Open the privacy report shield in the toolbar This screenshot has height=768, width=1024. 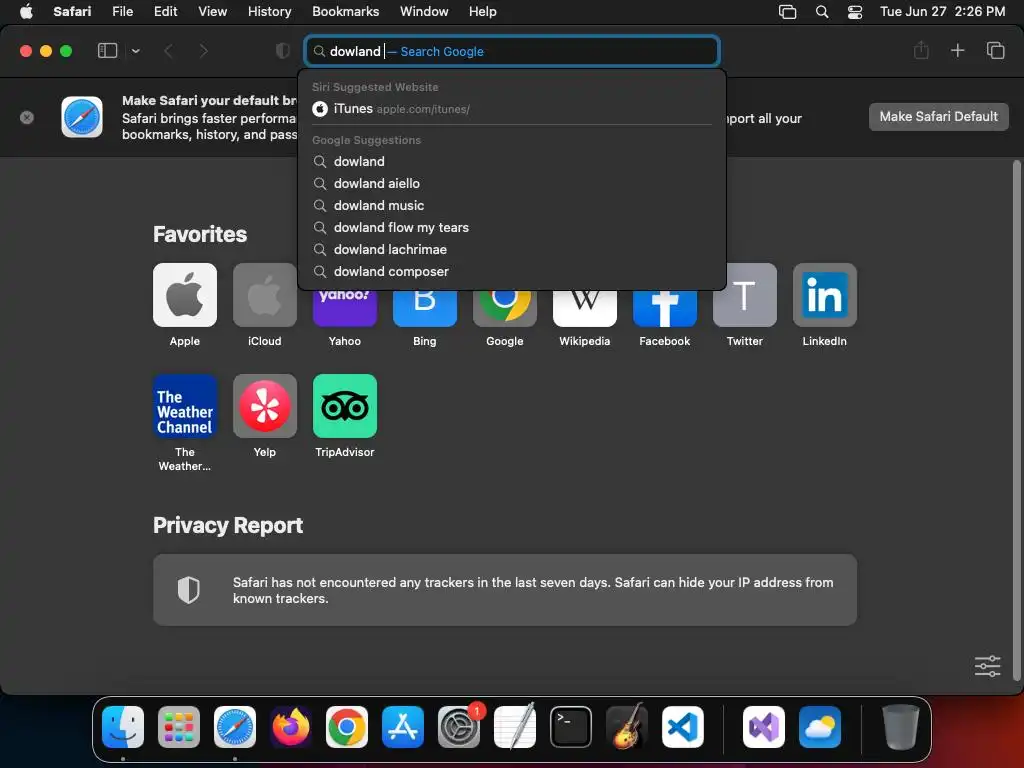click(x=283, y=51)
